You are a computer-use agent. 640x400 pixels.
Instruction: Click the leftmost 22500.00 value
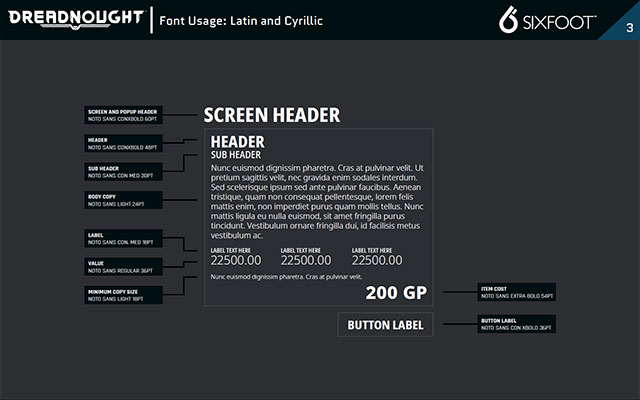tap(237, 261)
